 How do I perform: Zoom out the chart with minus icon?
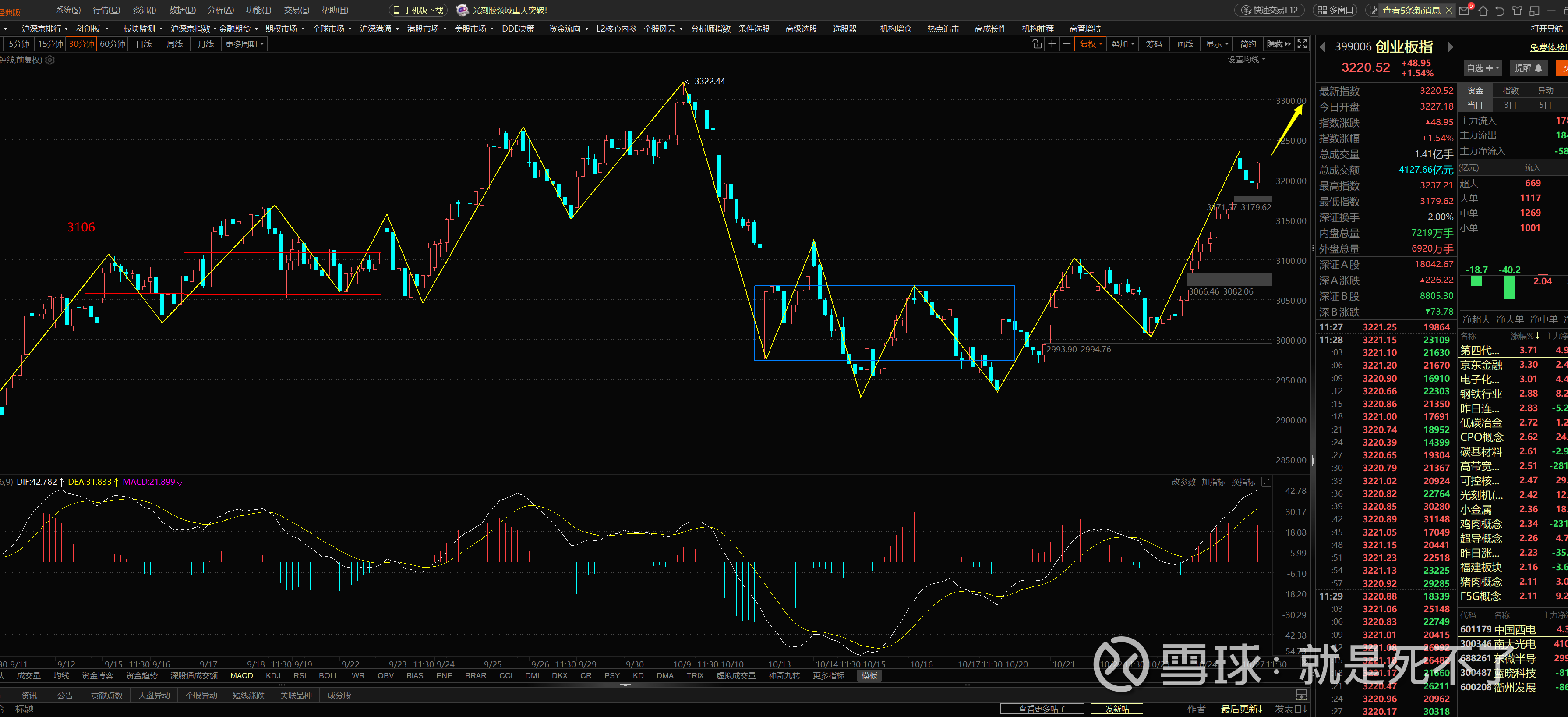coord(1067,44)
